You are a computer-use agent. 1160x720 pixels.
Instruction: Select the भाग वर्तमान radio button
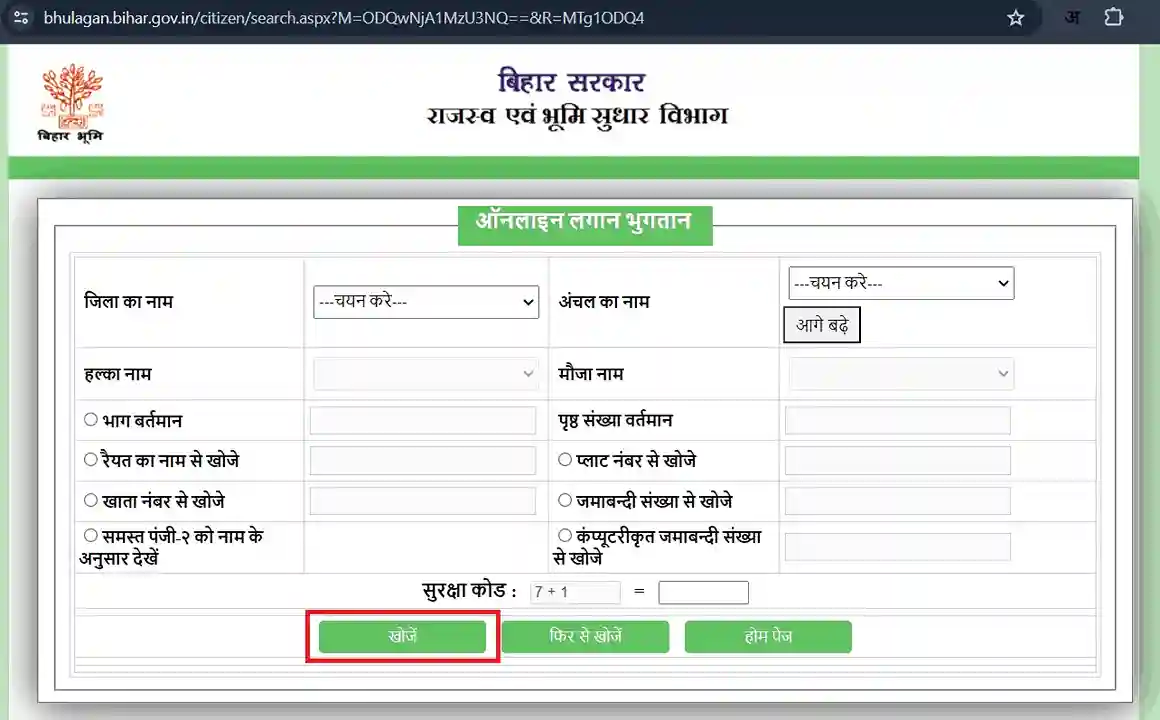91,420
